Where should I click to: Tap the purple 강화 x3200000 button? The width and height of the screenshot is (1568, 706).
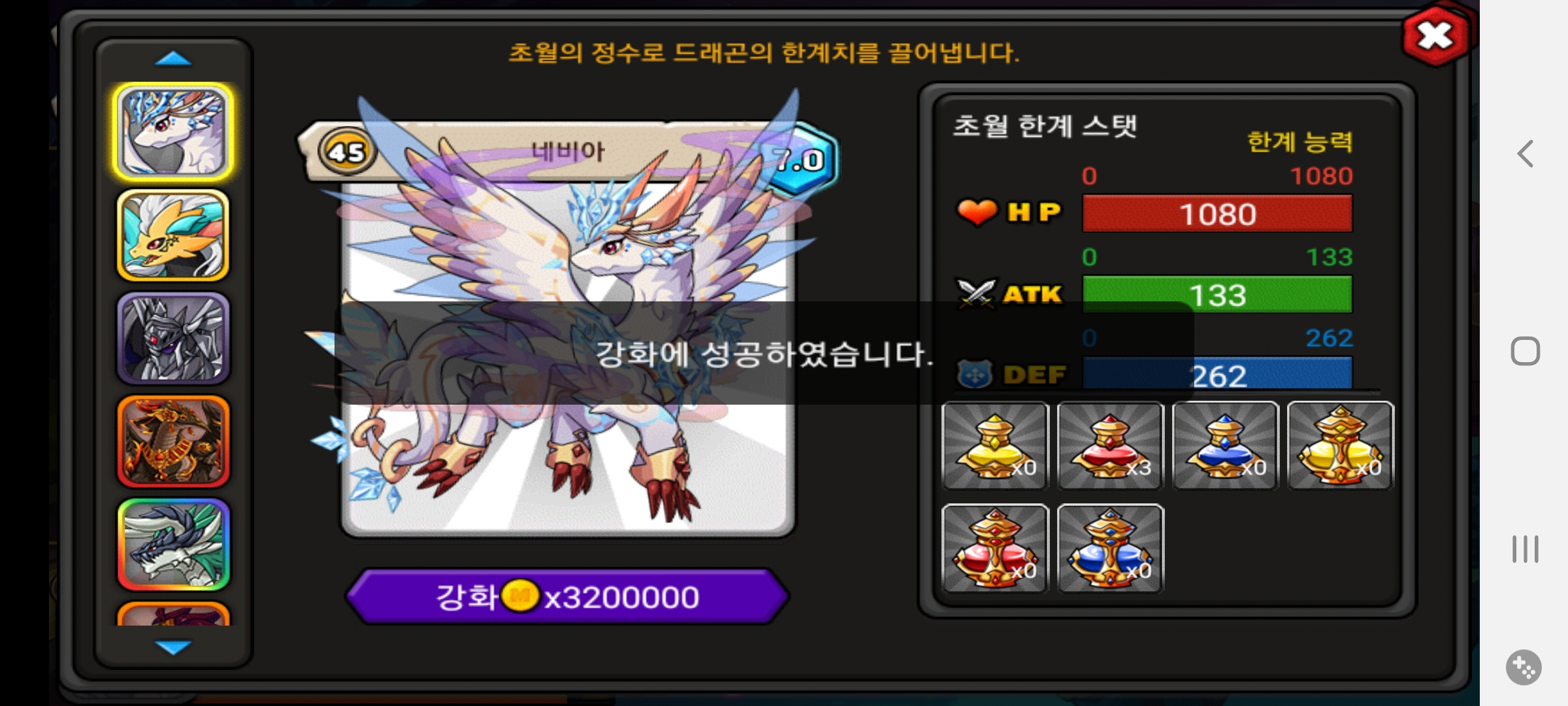pos(568,597)
